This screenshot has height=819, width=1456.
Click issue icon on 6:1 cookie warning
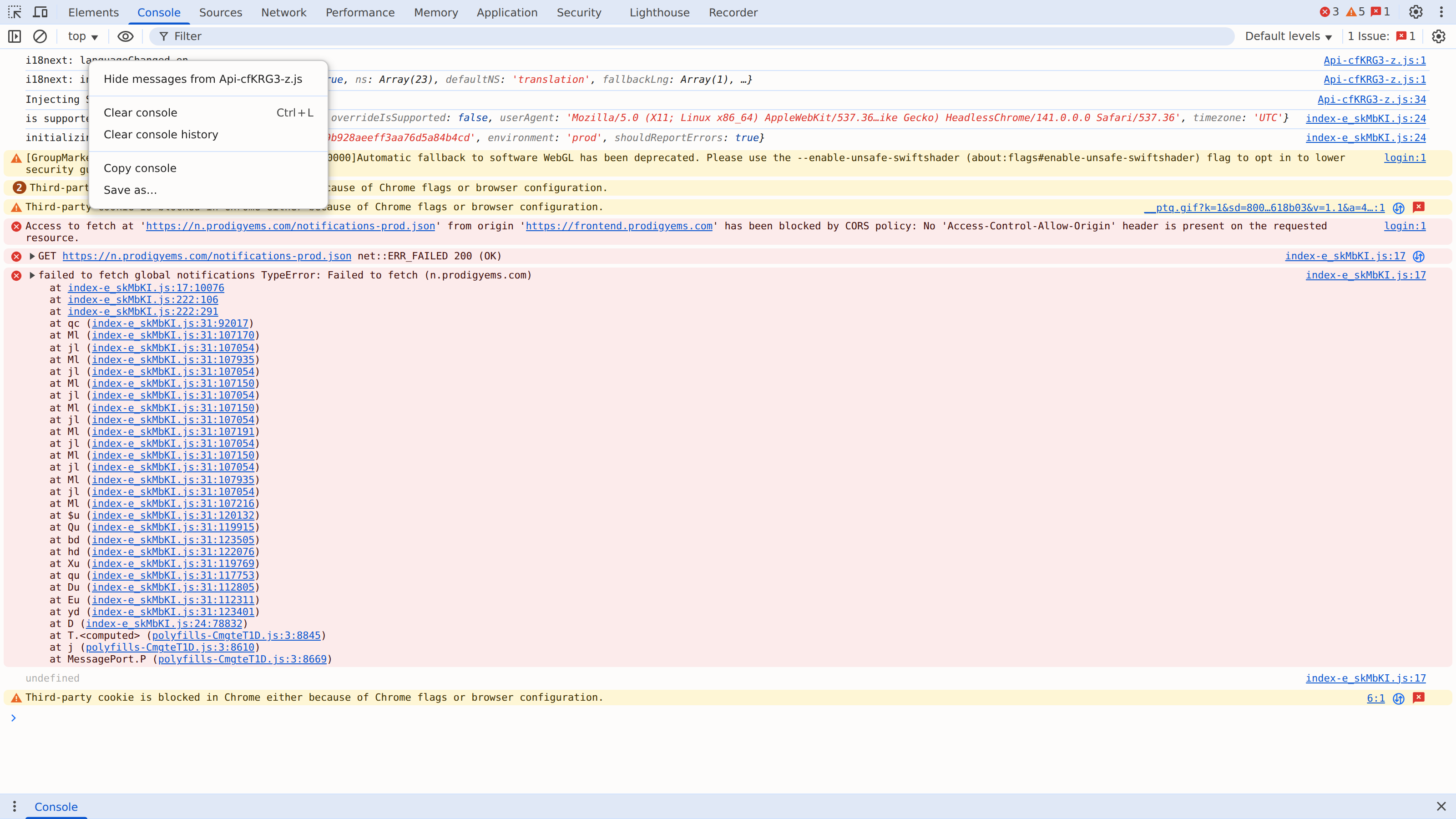point(1419,698)
